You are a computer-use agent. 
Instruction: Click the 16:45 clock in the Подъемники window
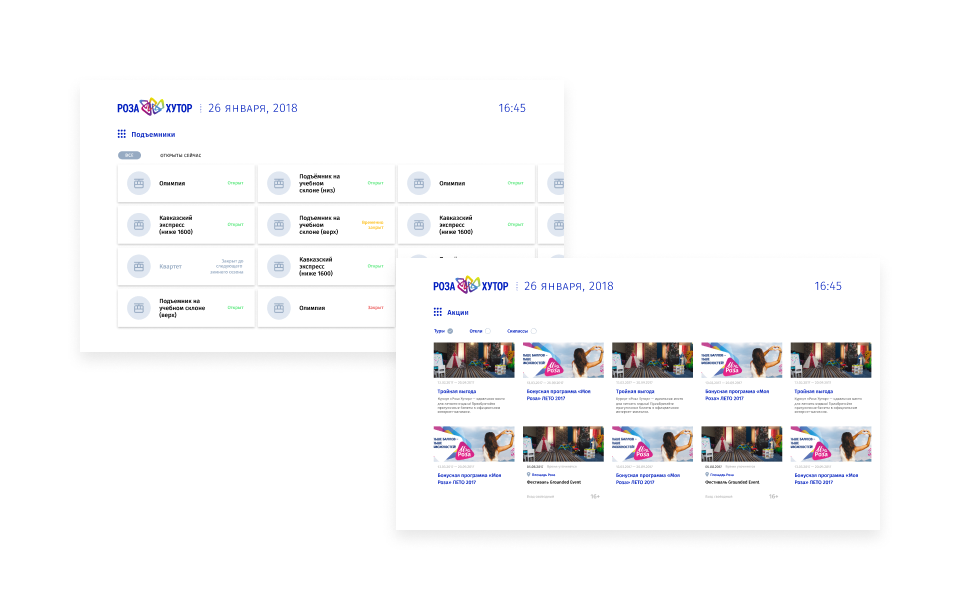tap(512, 108)
